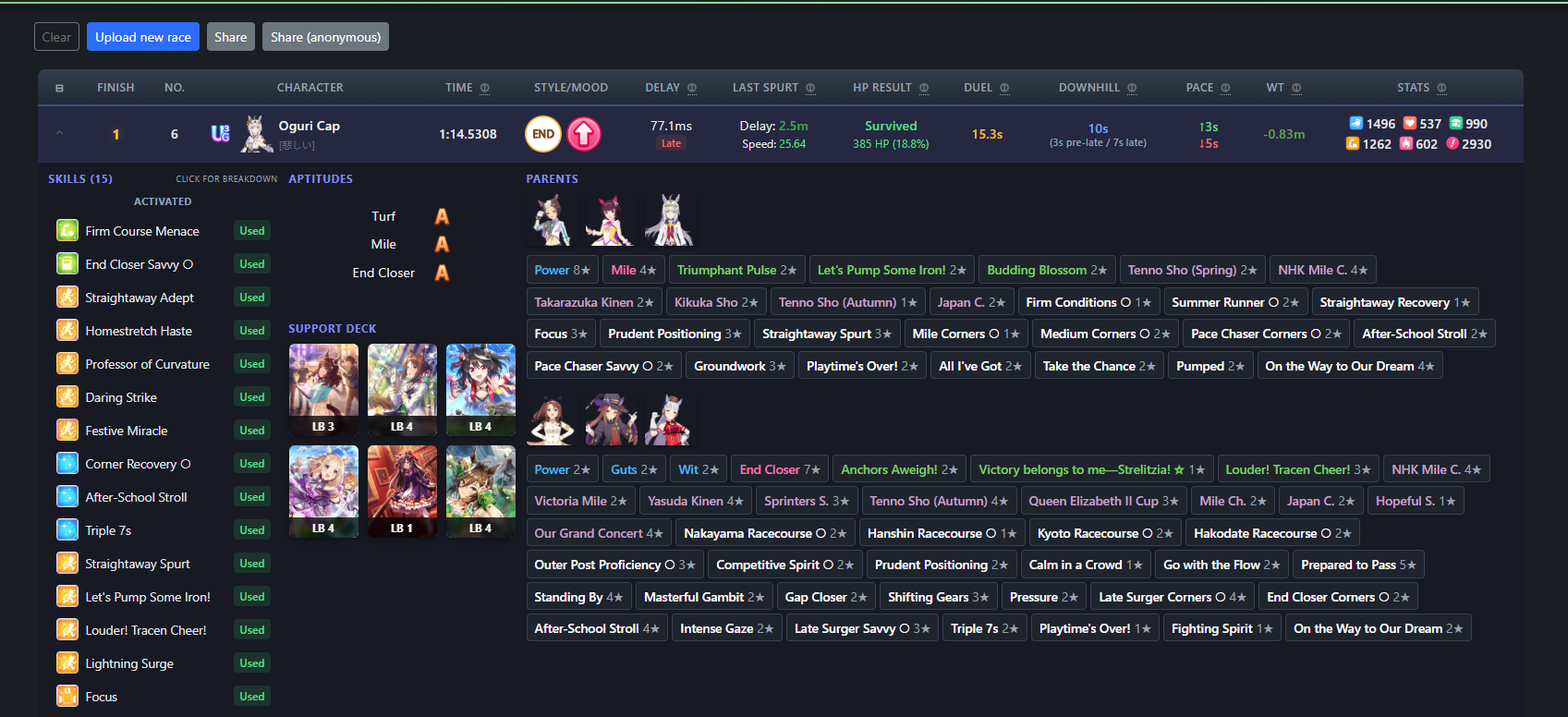Screen dimensions: 1568x717
Task: Click the info icon beside TIME header
Action: point(485,88)
